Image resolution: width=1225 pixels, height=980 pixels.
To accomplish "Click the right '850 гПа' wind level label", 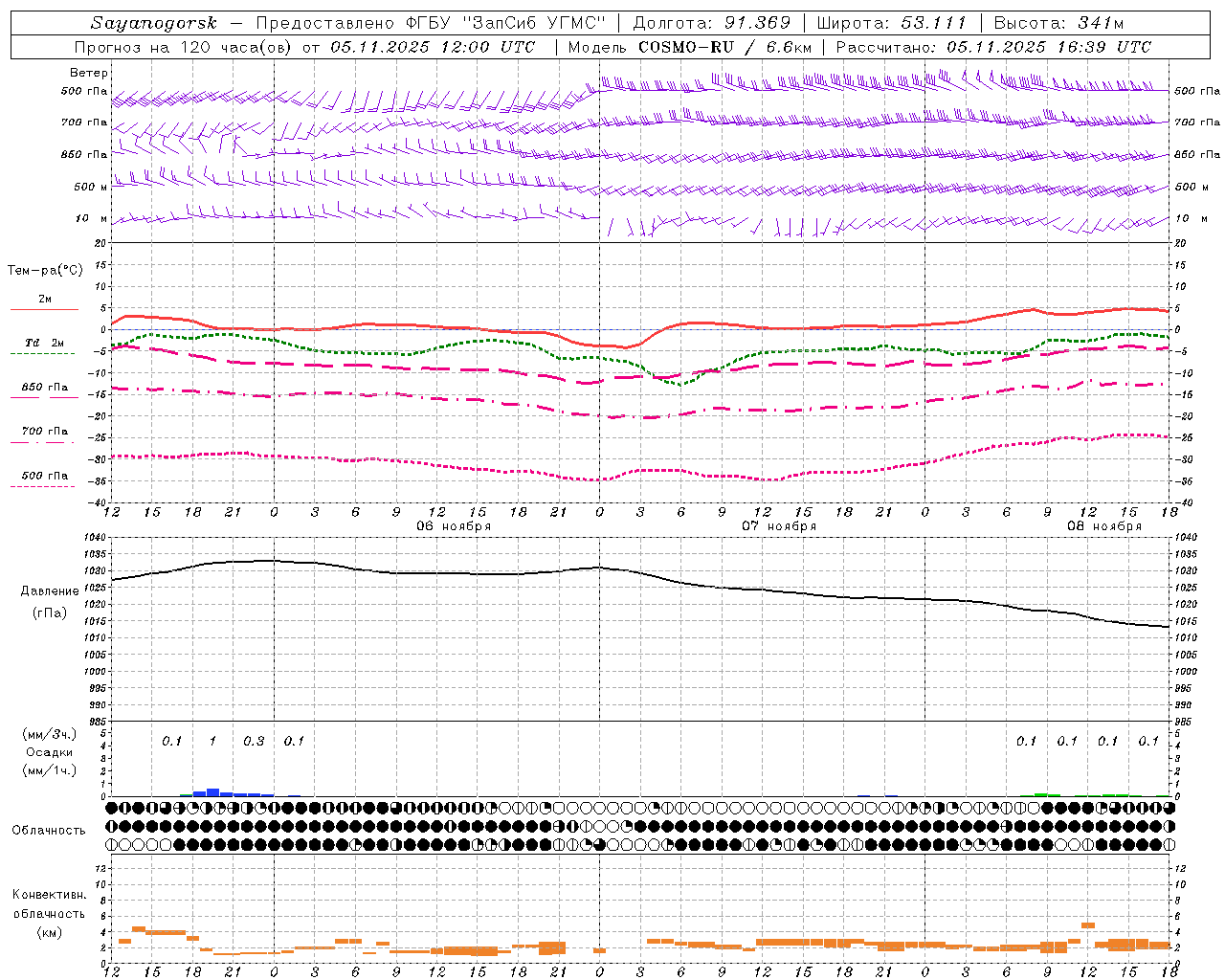I will click(1197, 154).
